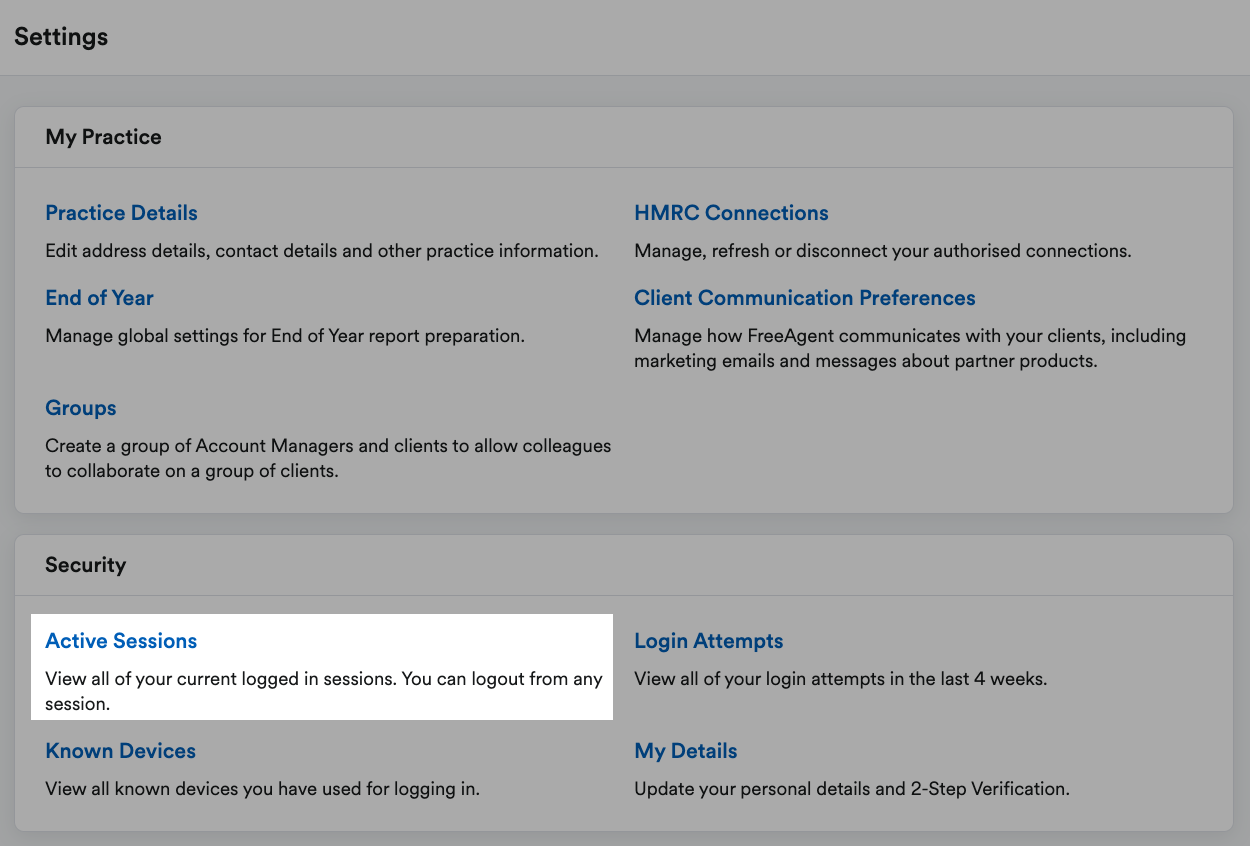1250x846 pixels.
Task: View Login Attempts history
Action: point(708,641)
